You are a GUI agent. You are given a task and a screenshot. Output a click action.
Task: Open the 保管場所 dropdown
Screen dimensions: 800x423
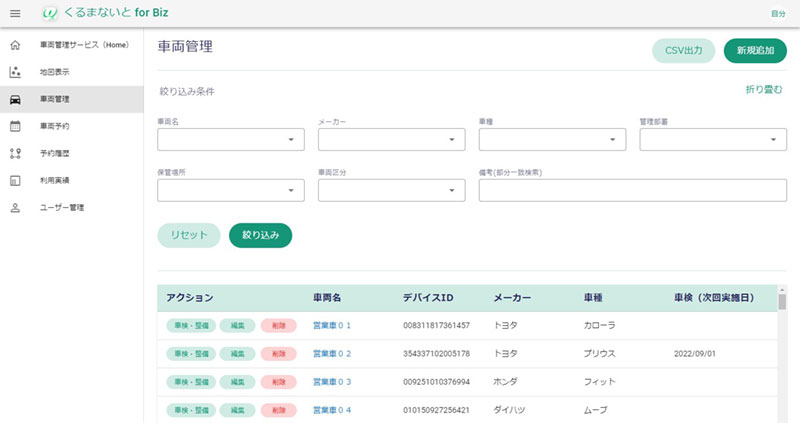point(231,190)
